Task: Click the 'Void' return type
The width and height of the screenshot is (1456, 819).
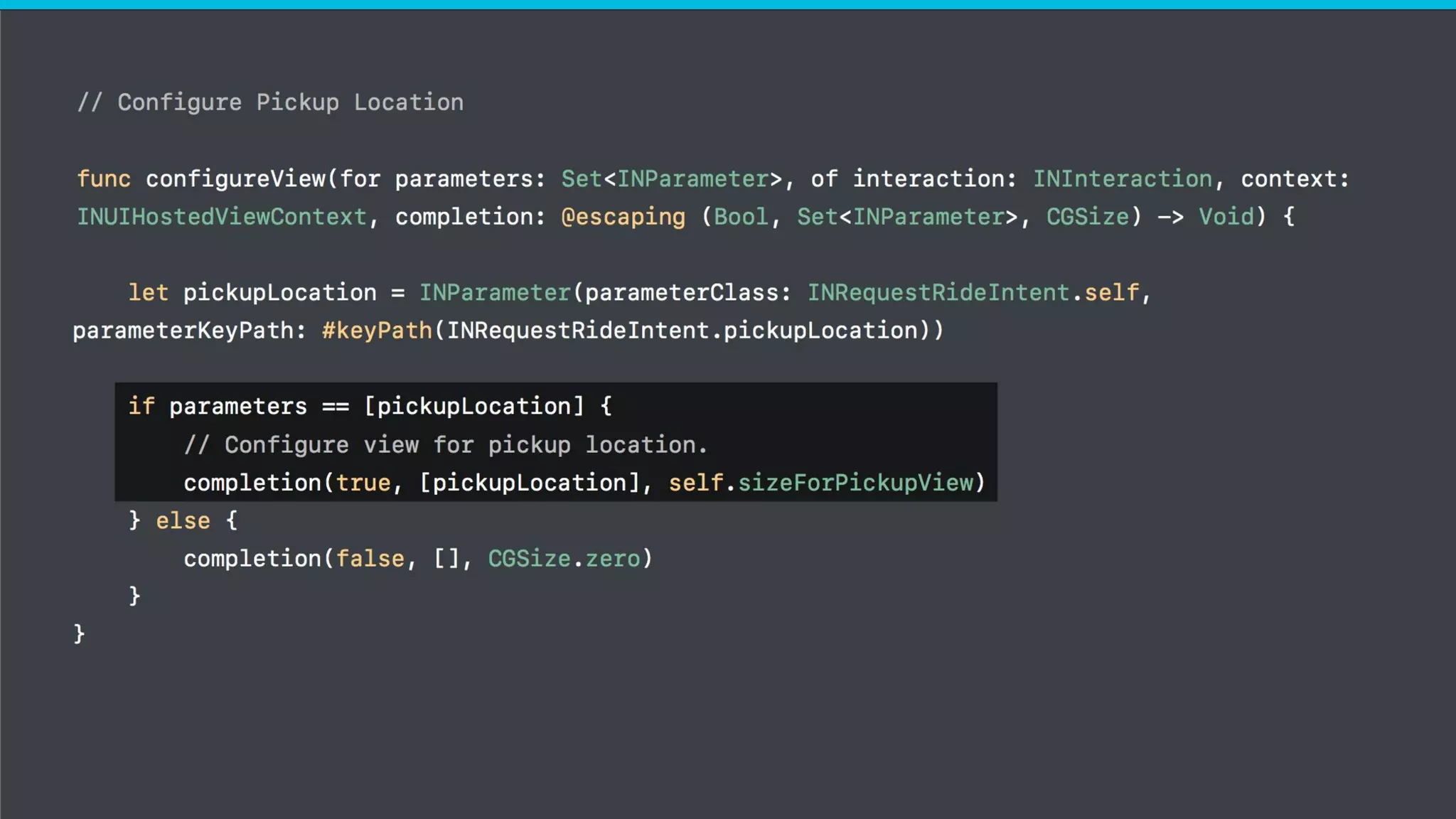Action: click(1226, 217)
